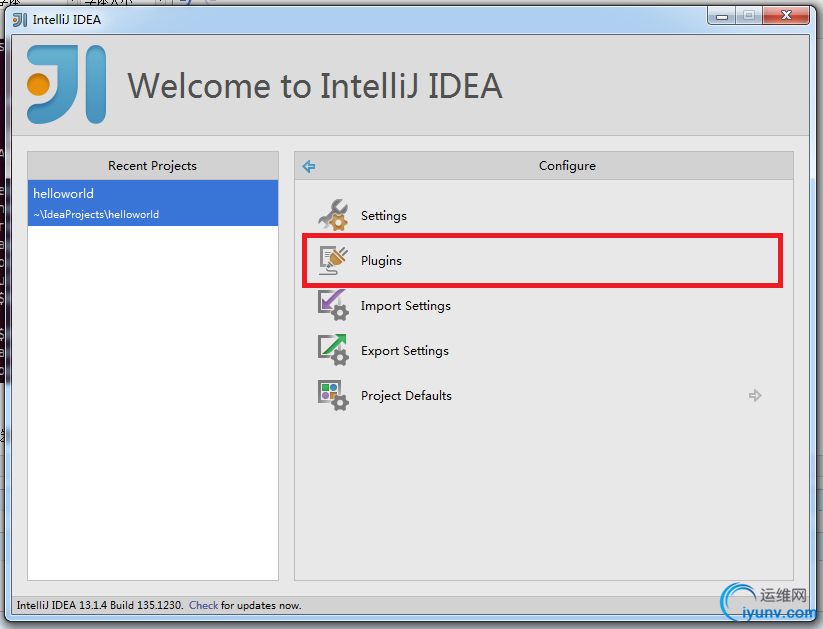Image resolution: width=823 pixels, height=629 pixels.
Task: Choose Export Settings
Action: tap(405, 351)
